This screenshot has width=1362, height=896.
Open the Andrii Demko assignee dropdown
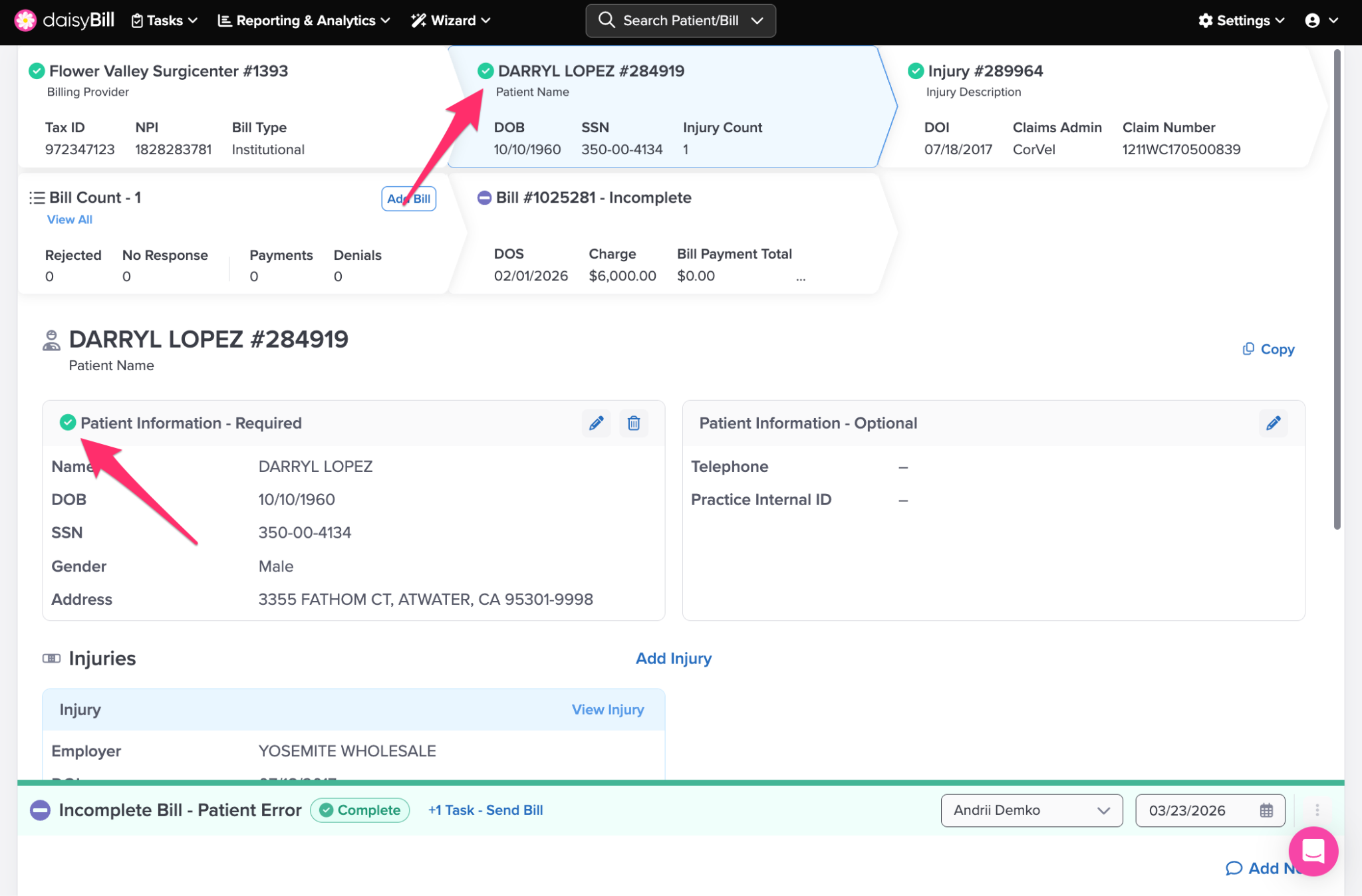(1031, 810)
